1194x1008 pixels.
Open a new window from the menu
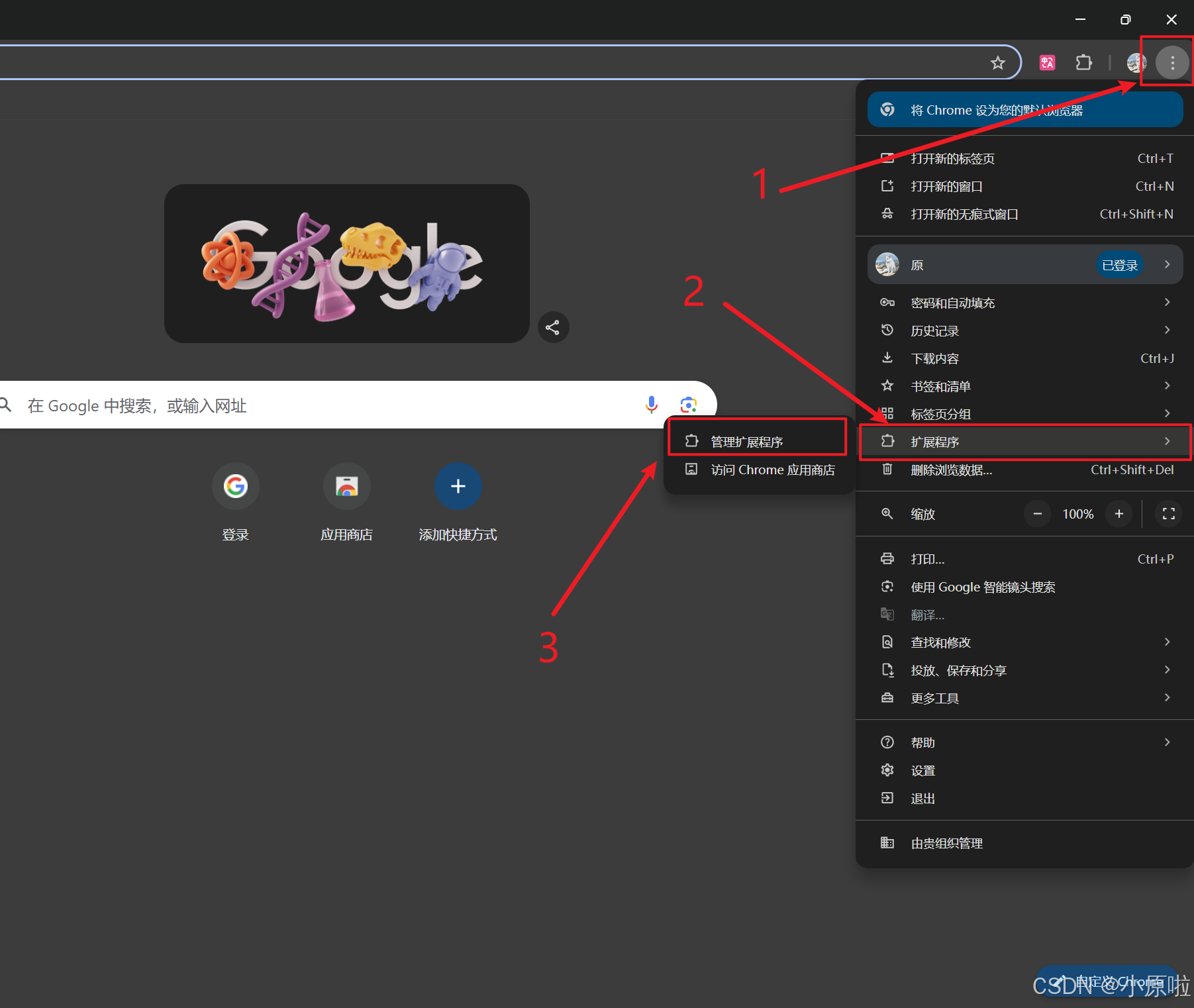click(1025, 186)
